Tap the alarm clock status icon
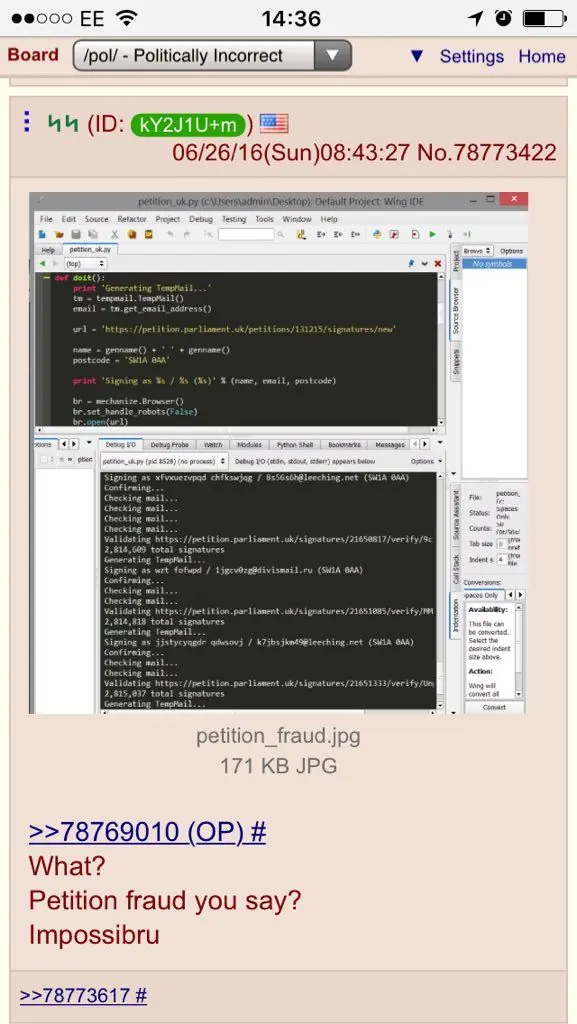Screen dimensions: 577x1024 (x=503, y=18)
